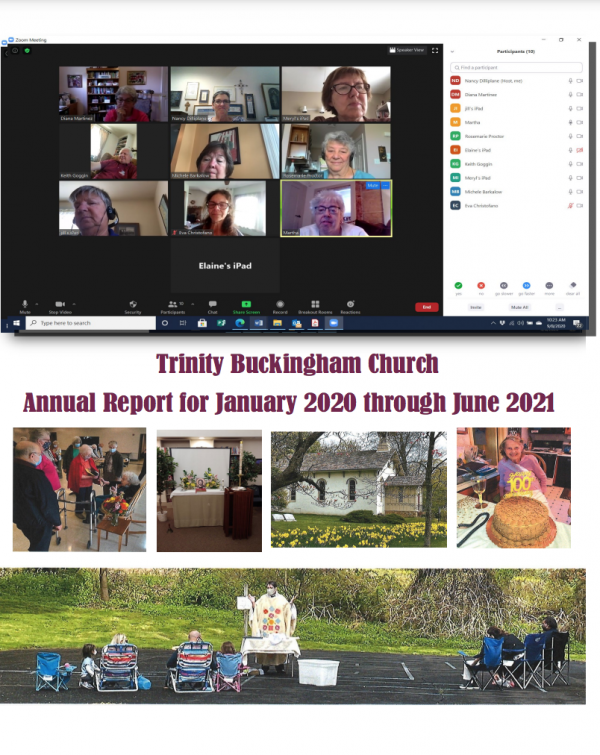Click the blue Mute button on Martha's tile
The image size is (600, 755).
[x=372, y=185]
